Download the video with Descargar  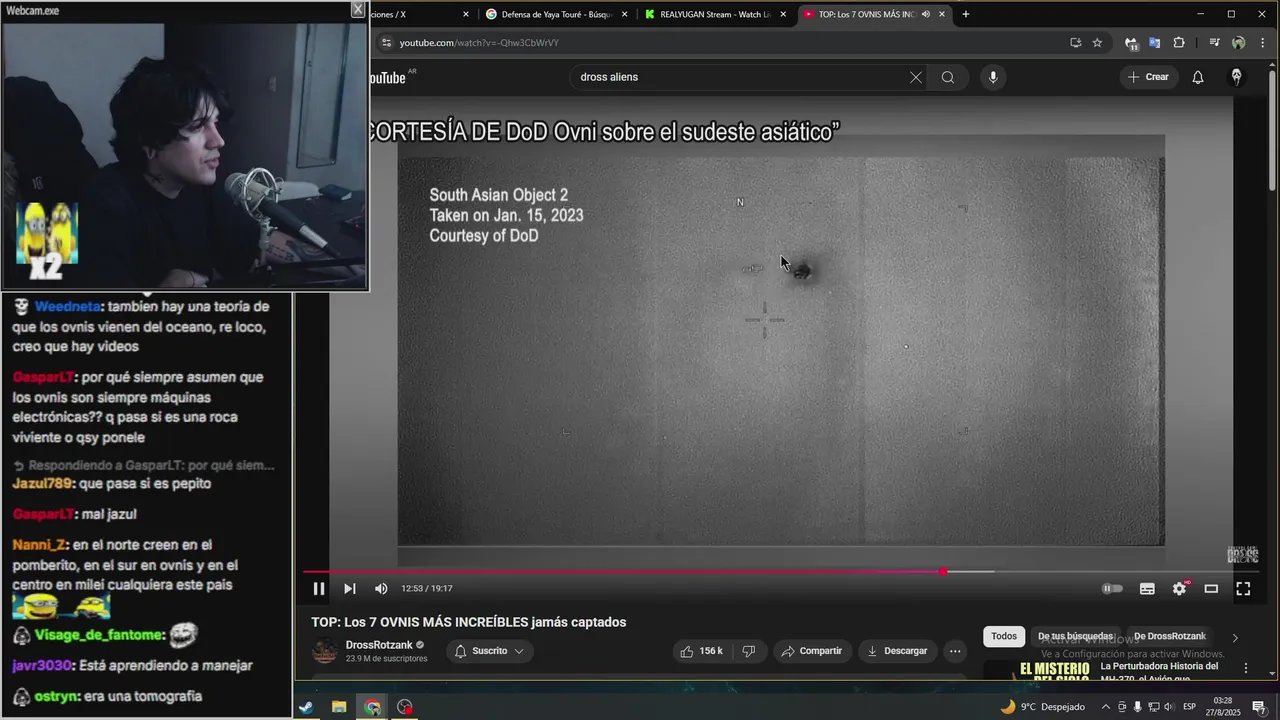click(x=897, y=651)
